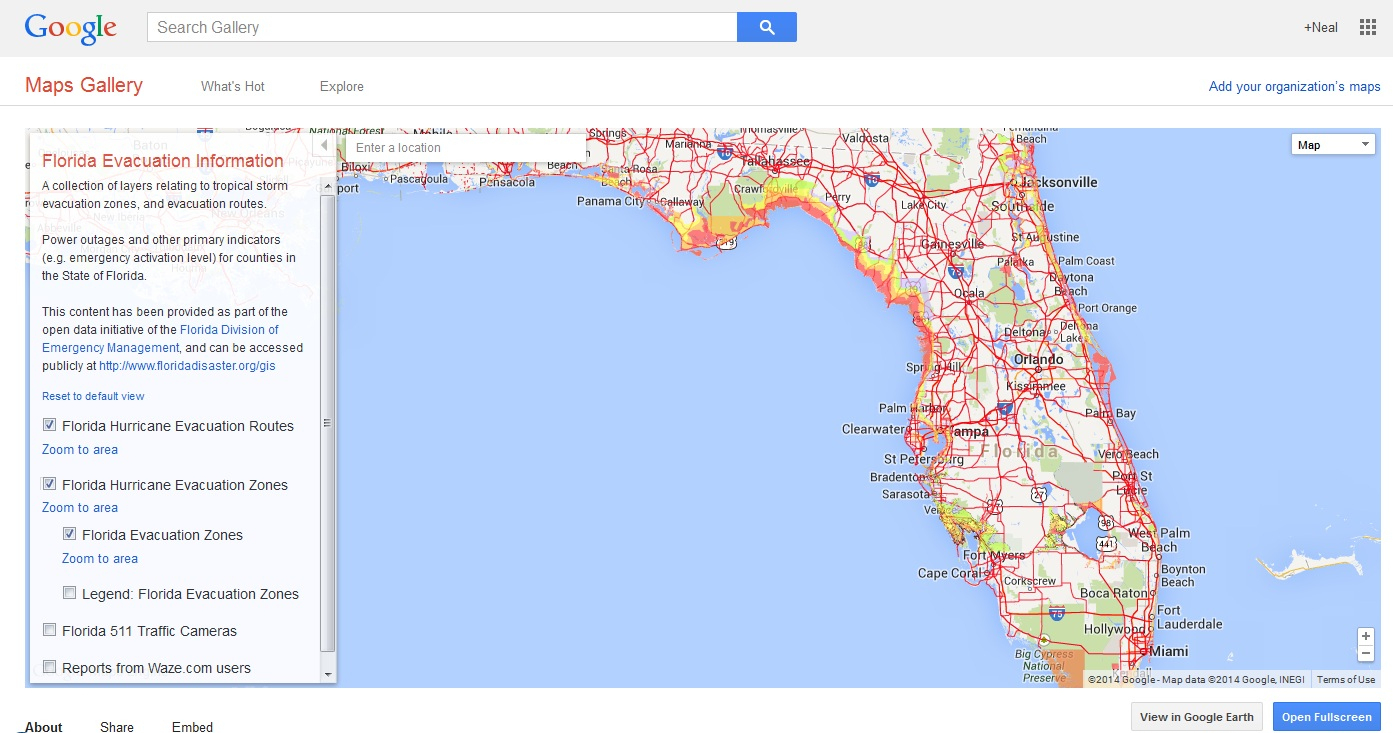Click Reset to default view link

tap(93, 396)
